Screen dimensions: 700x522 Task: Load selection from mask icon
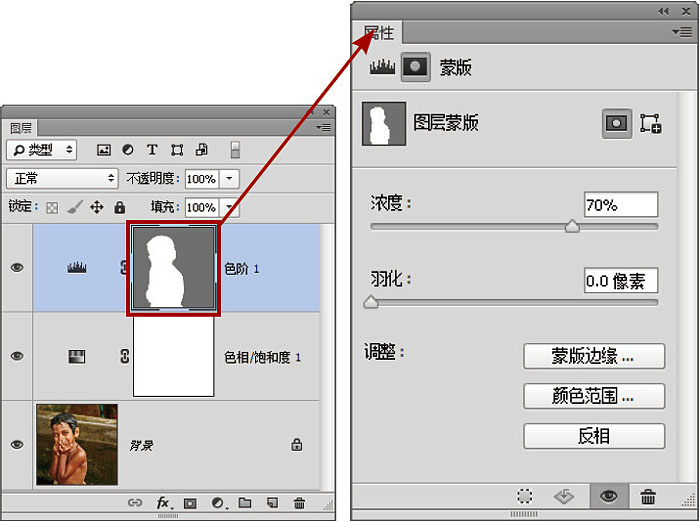coord(524,496)
